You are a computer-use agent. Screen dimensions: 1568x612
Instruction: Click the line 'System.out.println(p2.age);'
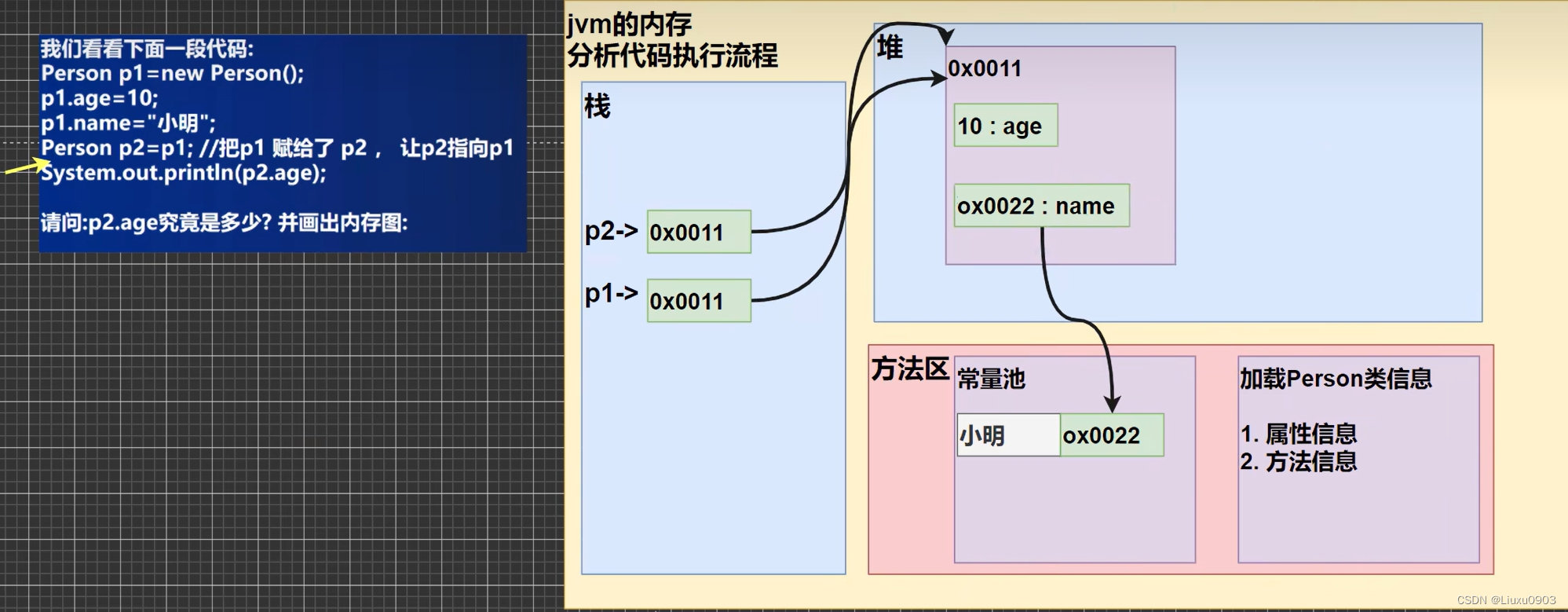[x=184, y=173]
